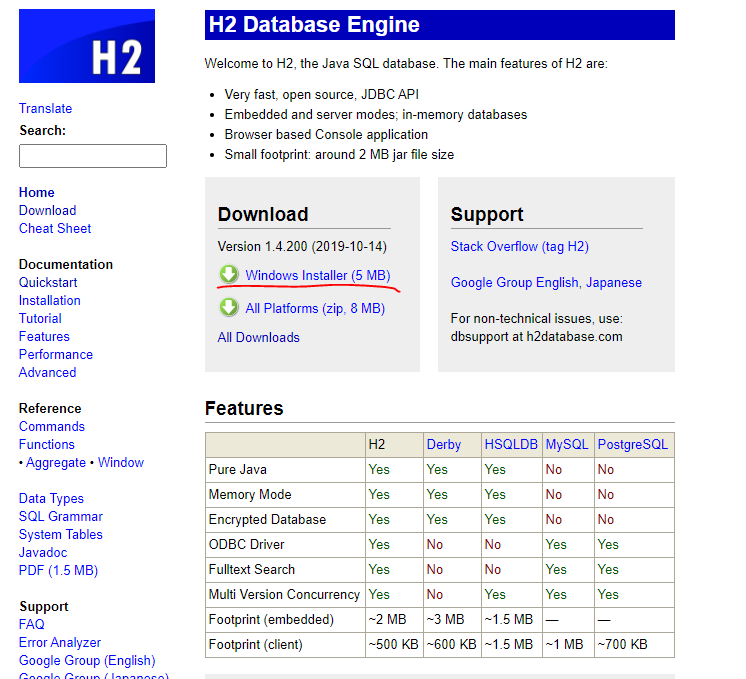The image size is (746, 679).
Task: Download the PDF (1.5 MB) documentation
Action: click(x=59, y=571)
